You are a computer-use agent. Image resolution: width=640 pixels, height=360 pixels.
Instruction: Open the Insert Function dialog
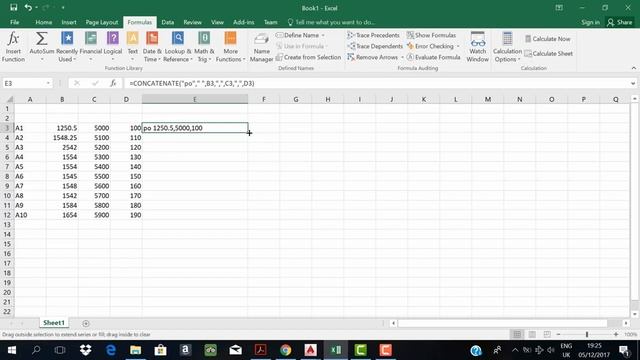pos(13,47)
